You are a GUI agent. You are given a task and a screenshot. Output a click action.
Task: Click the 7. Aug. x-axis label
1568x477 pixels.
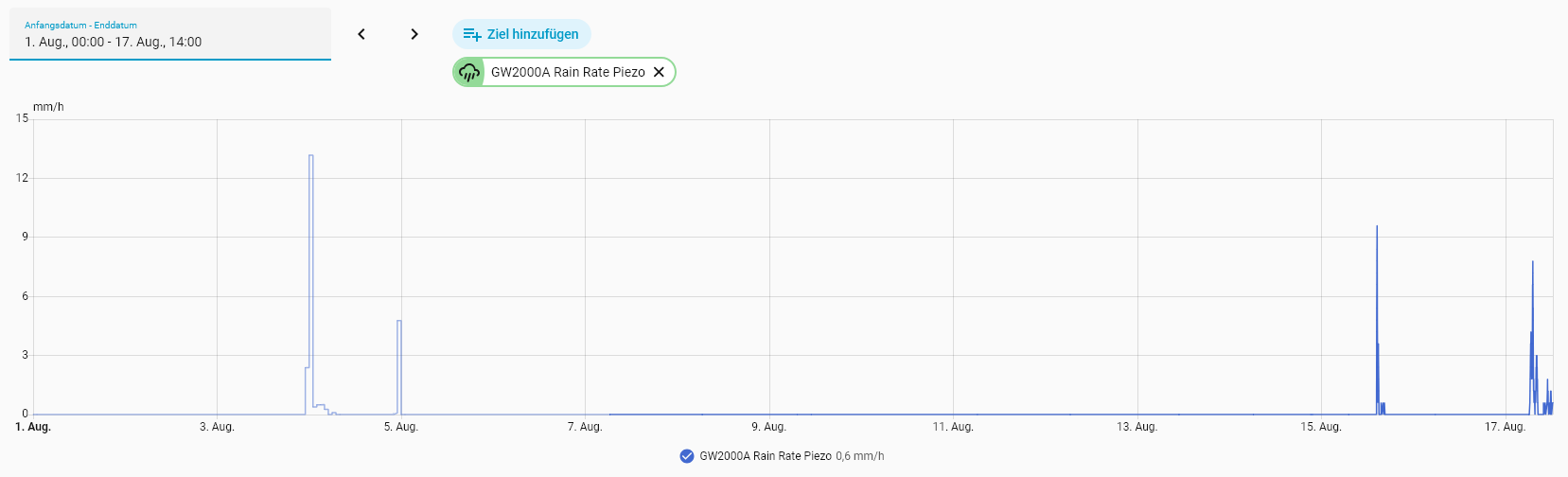pos(585,427)
